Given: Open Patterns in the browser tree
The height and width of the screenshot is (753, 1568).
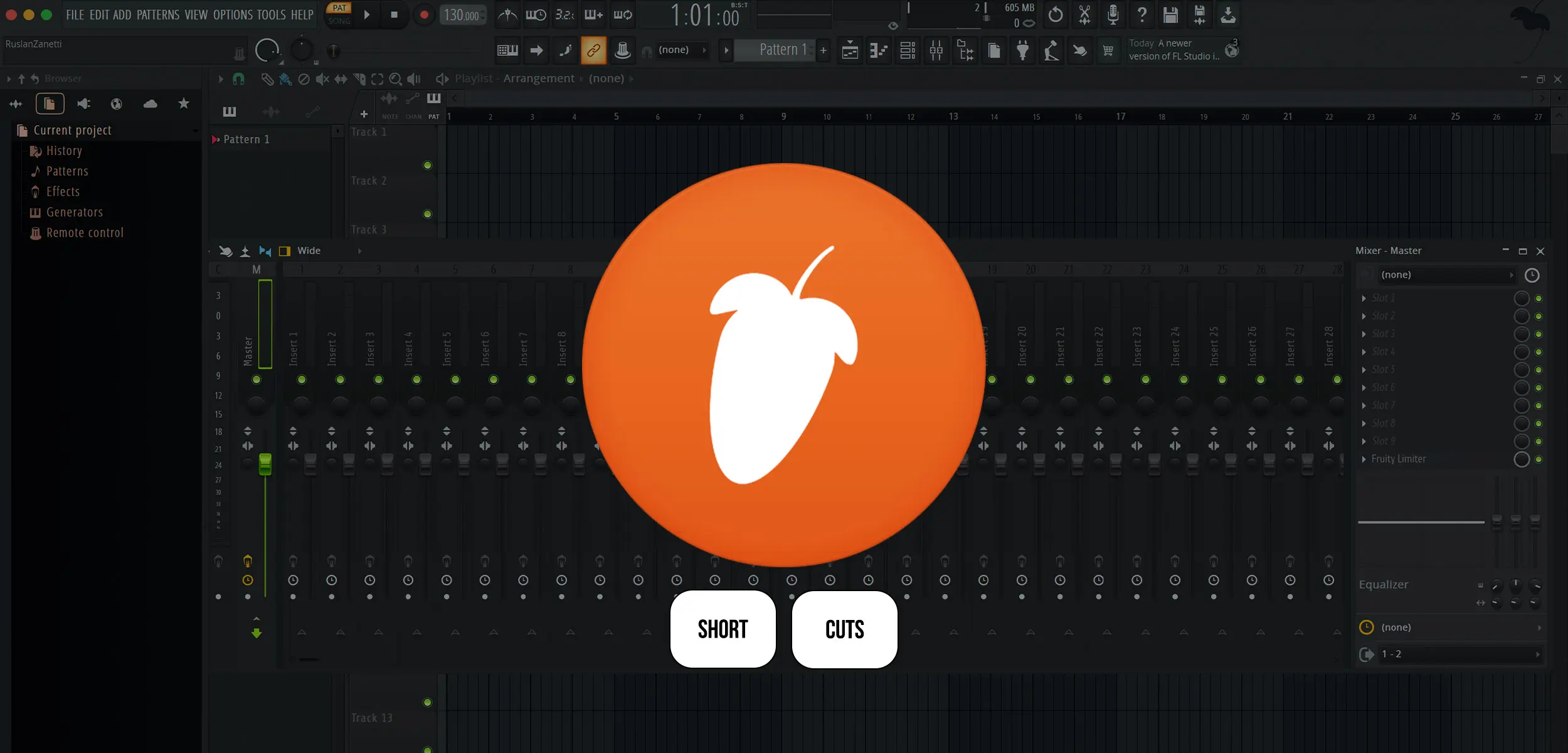Looking at the screenshot, I should [x=67, y=171].
